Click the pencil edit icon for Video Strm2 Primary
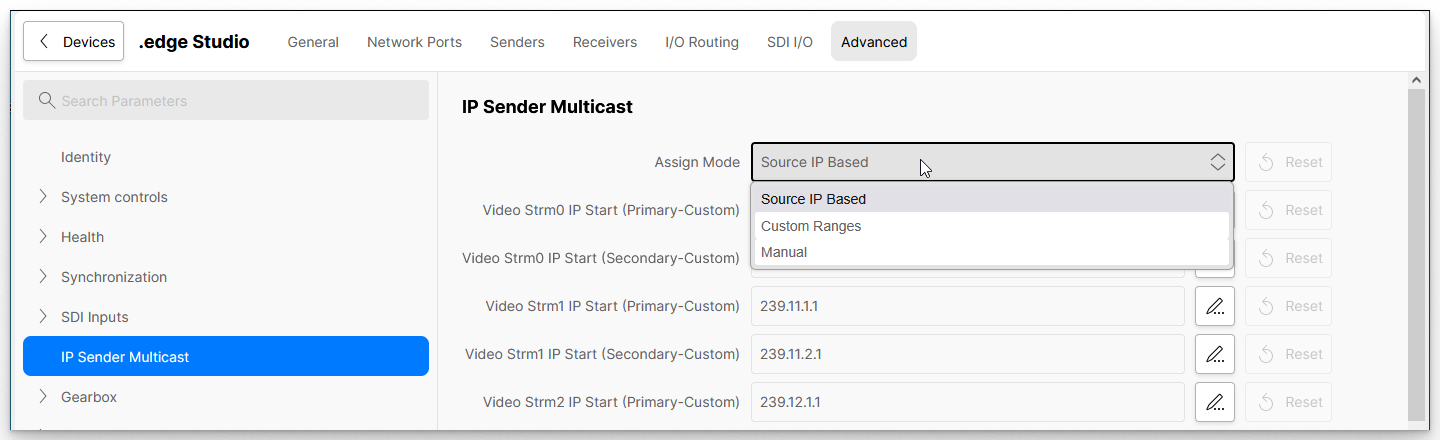 tap(1214, 402)
